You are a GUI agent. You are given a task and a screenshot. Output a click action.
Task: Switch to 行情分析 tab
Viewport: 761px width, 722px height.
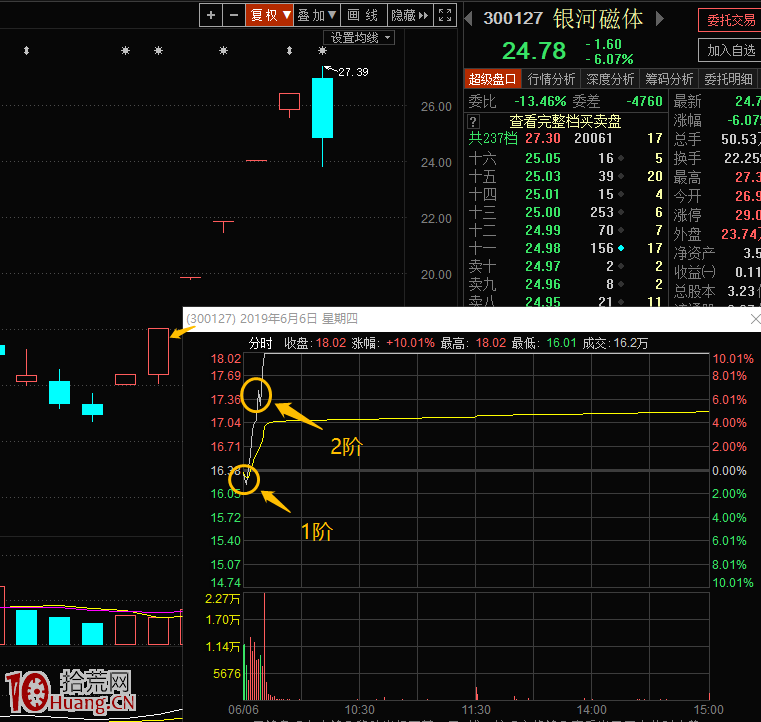551,79
